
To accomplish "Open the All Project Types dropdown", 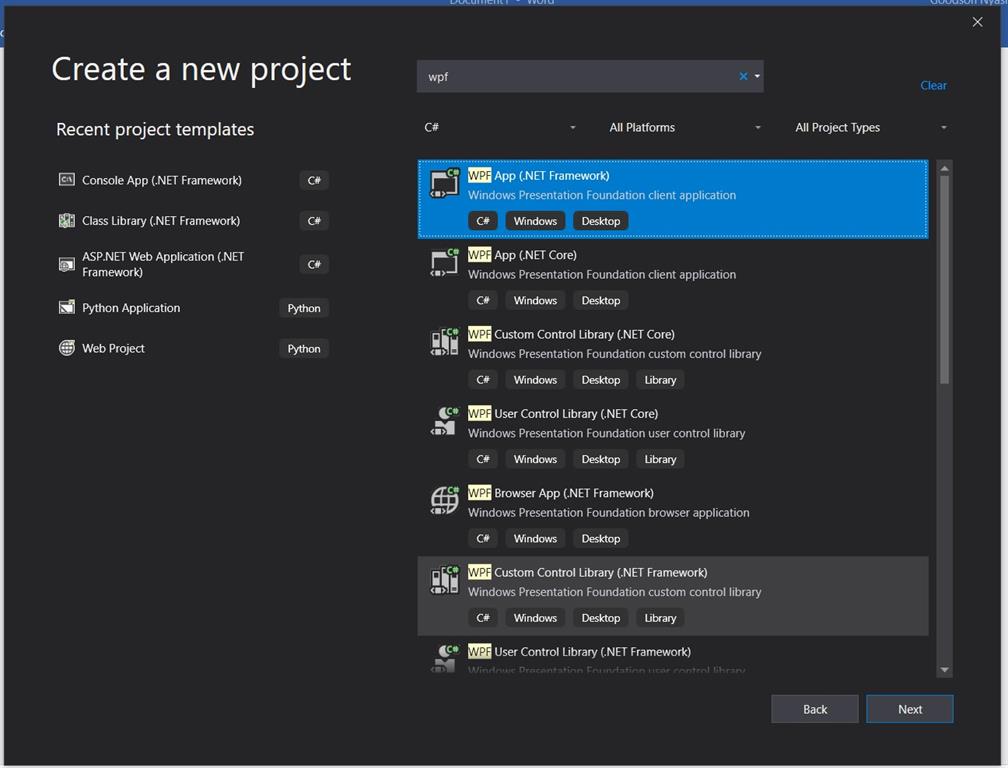I will point(870,127).
